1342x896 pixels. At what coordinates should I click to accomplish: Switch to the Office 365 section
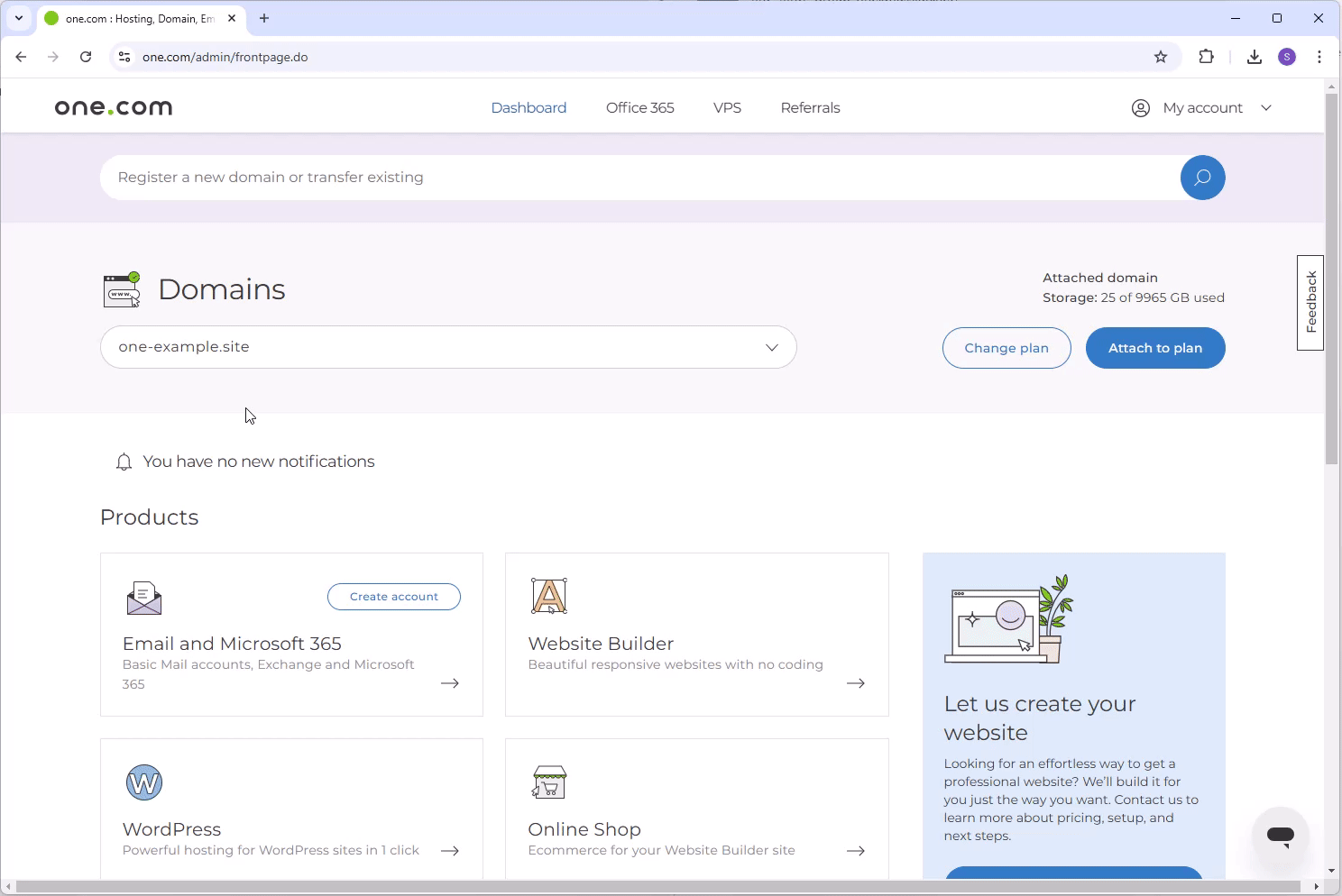(640, 107)
